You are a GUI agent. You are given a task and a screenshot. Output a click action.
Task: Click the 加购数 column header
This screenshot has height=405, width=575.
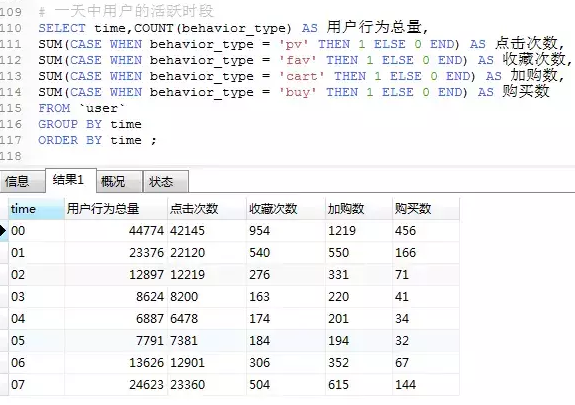coord(359,209)
